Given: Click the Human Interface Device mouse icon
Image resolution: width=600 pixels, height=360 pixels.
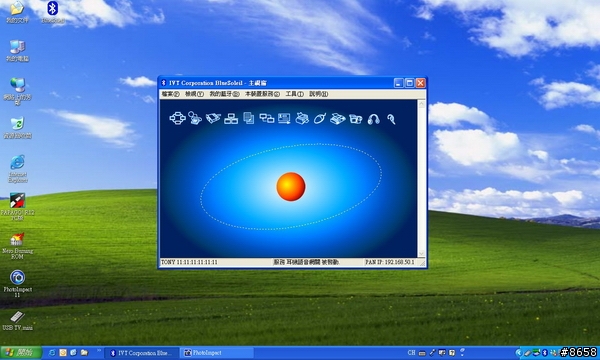Looking at the screenshot, I should 320,119.
